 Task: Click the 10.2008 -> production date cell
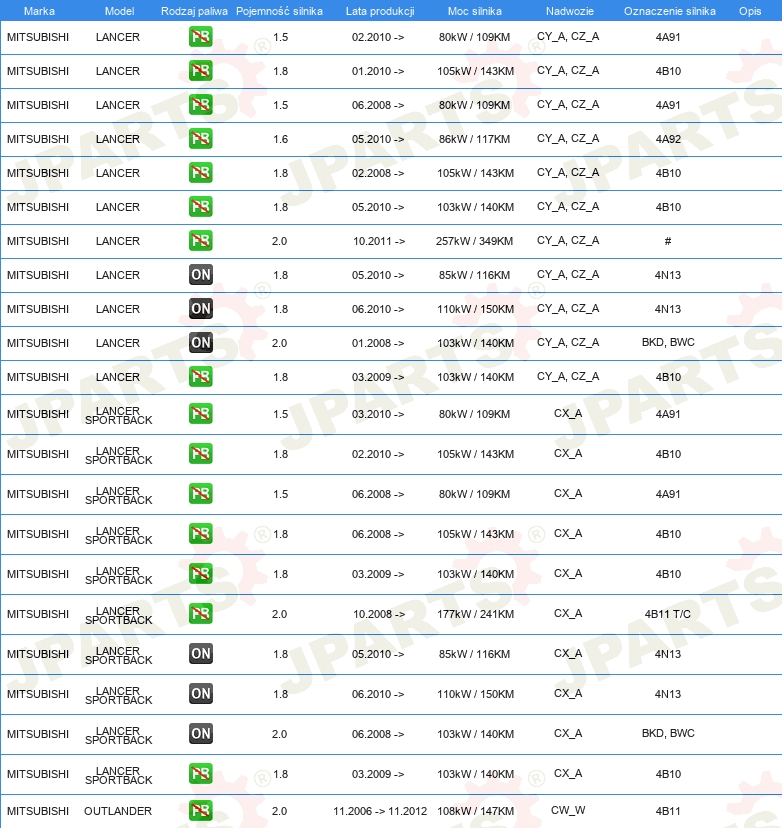[x=379, y=614]
